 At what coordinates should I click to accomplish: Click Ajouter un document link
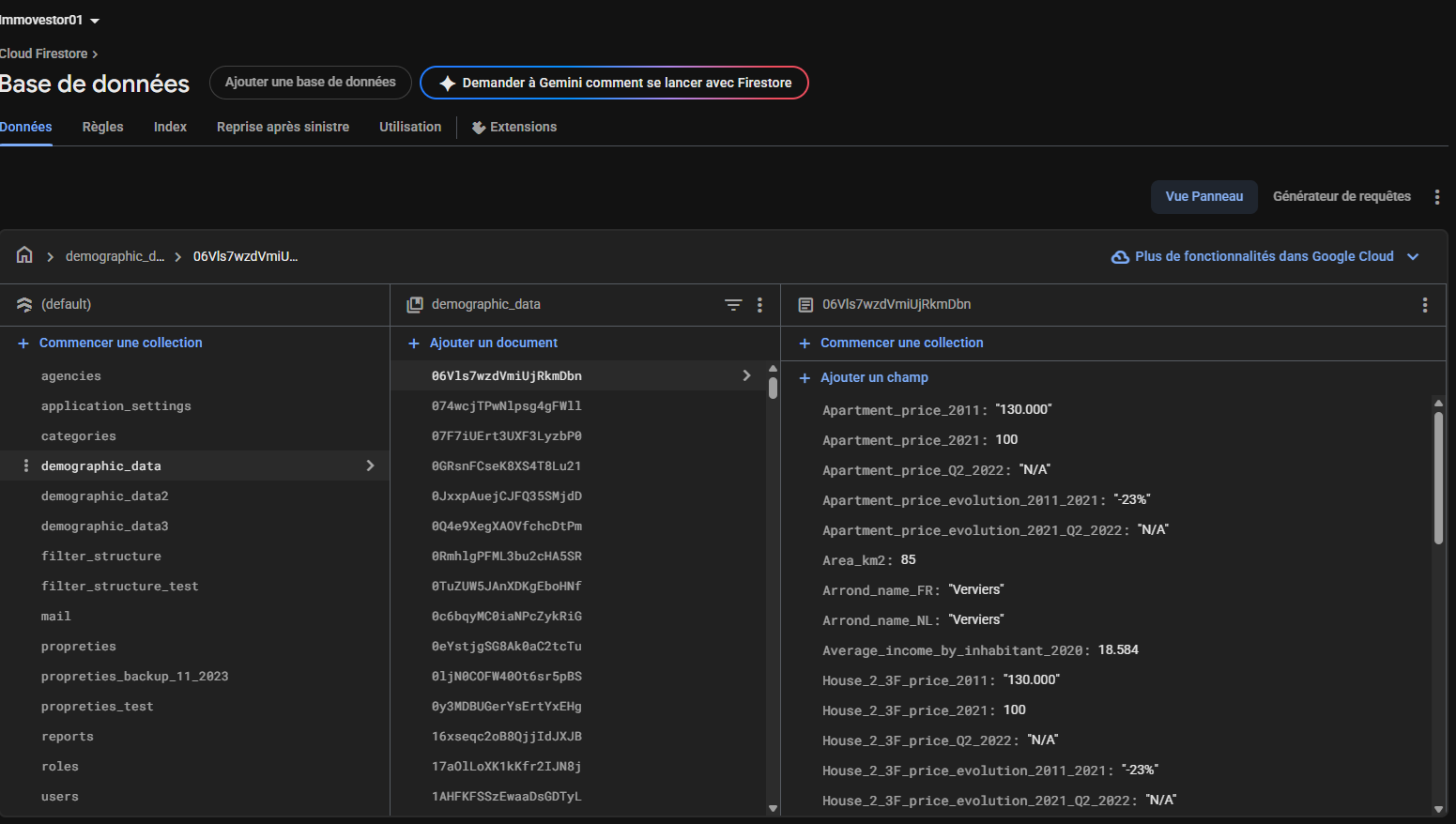[x=493, y=343]
